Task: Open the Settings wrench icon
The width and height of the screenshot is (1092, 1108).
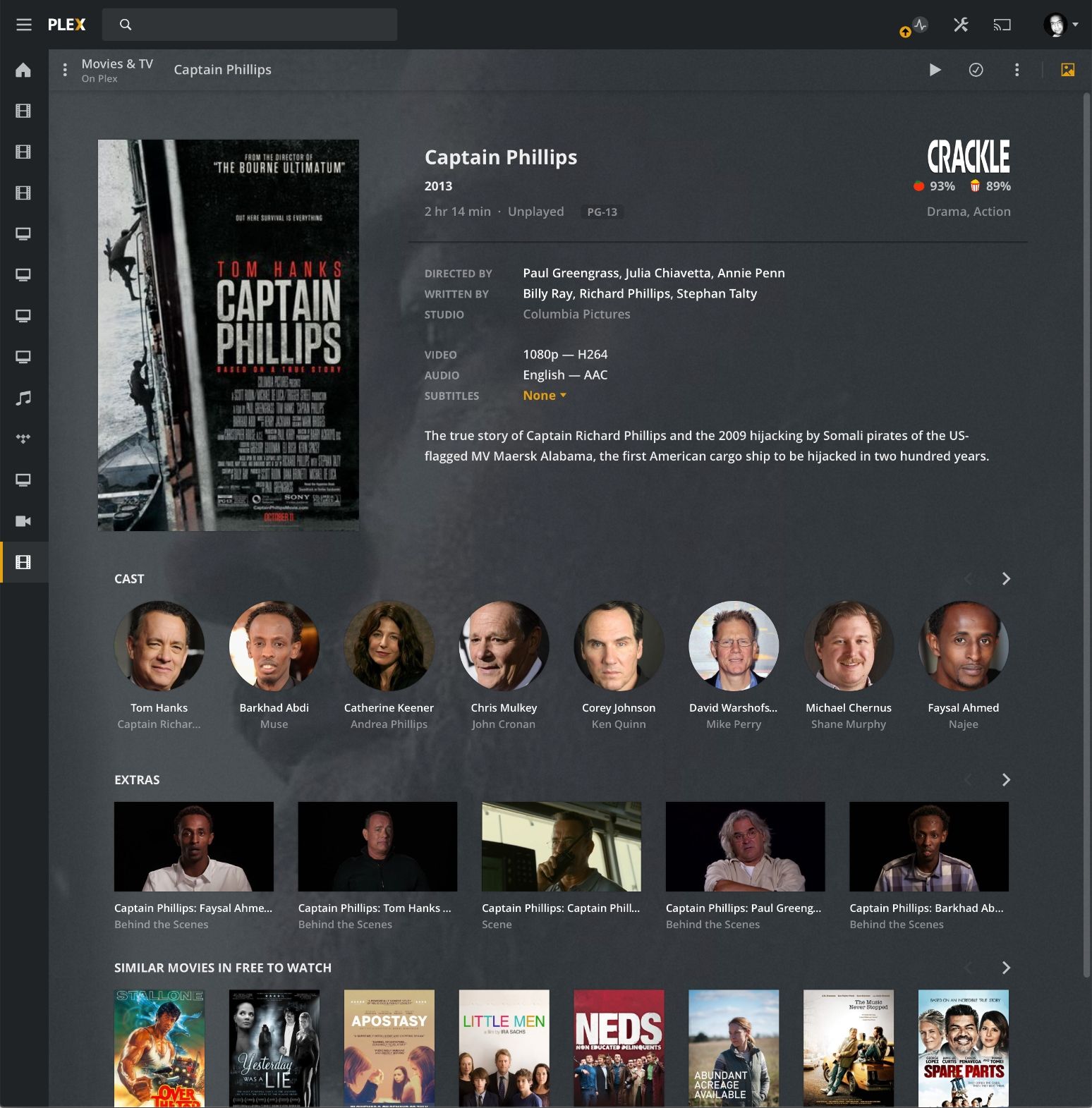Action: point(961,25)
